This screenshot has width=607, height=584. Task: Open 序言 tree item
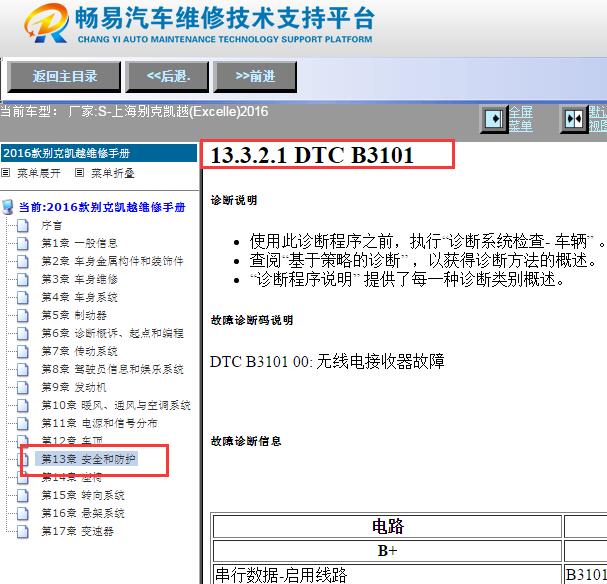(51, 225)
